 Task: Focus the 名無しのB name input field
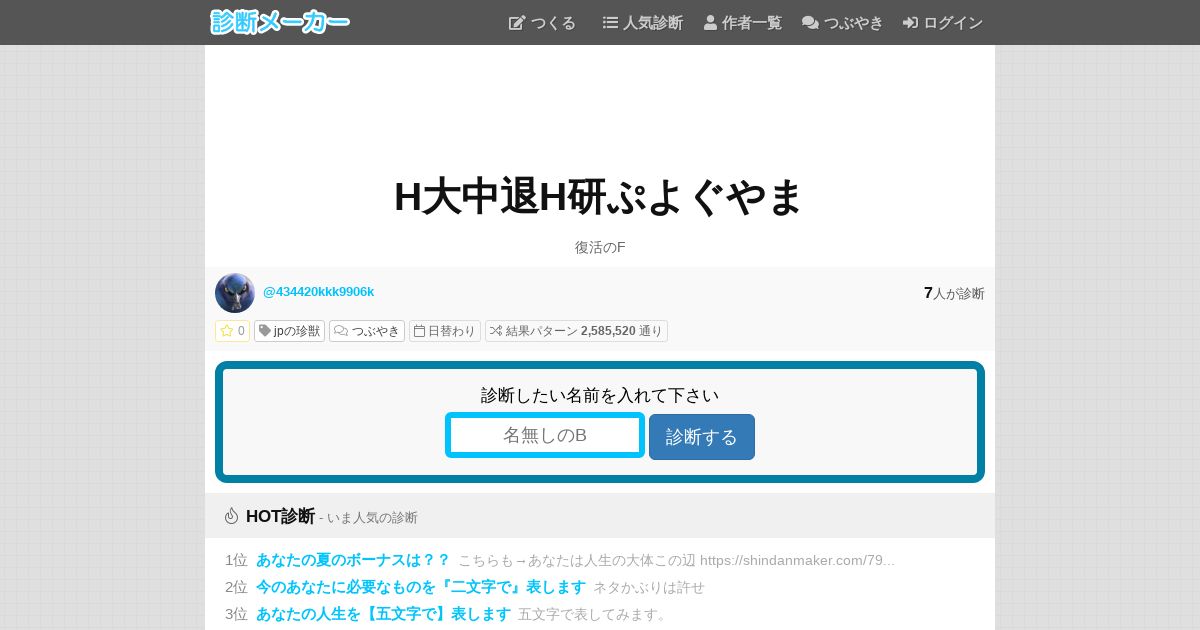545,435
